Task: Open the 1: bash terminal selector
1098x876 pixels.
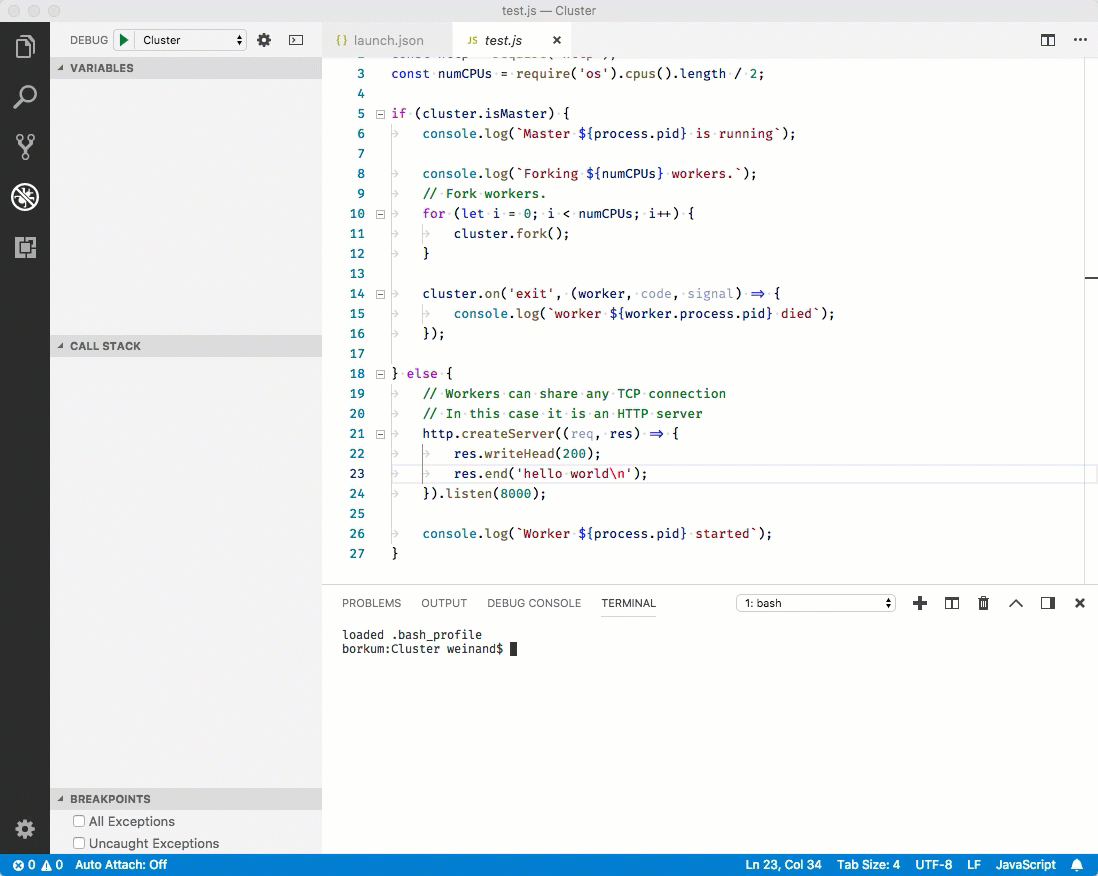Action: click(815, 603)
